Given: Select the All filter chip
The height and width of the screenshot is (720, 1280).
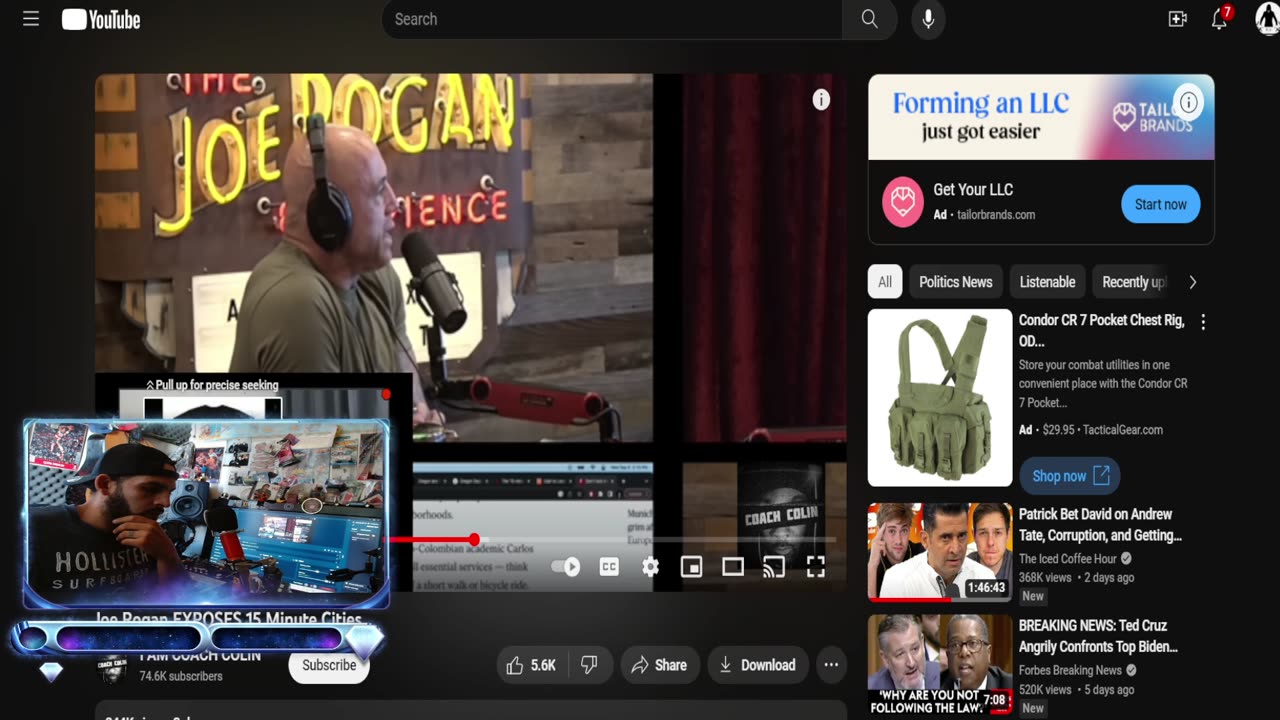Looking at the screenshot, I should click(885, 282).
